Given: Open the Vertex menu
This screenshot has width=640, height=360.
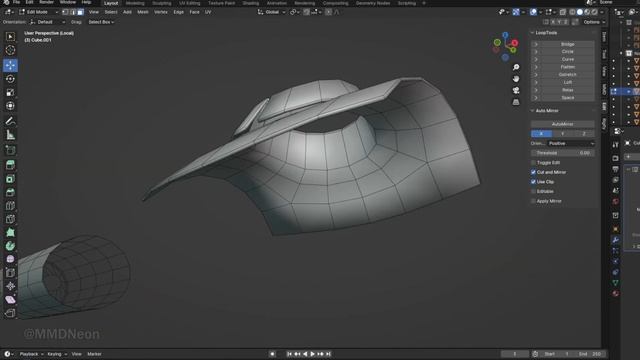Looking at the screenshot, I should click(x=161, y=12).
